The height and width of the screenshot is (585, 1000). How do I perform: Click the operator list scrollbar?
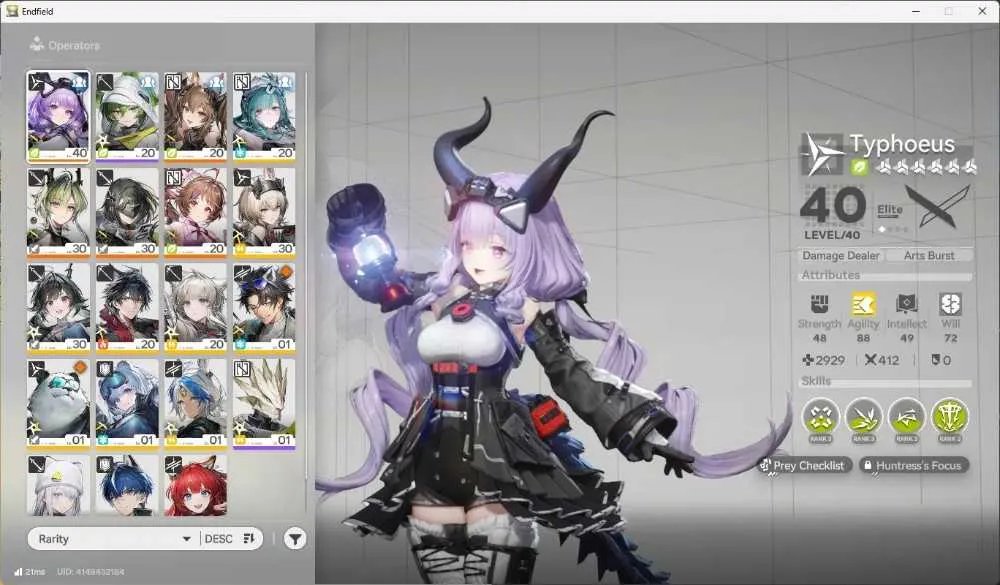click(x=307, y=274)
